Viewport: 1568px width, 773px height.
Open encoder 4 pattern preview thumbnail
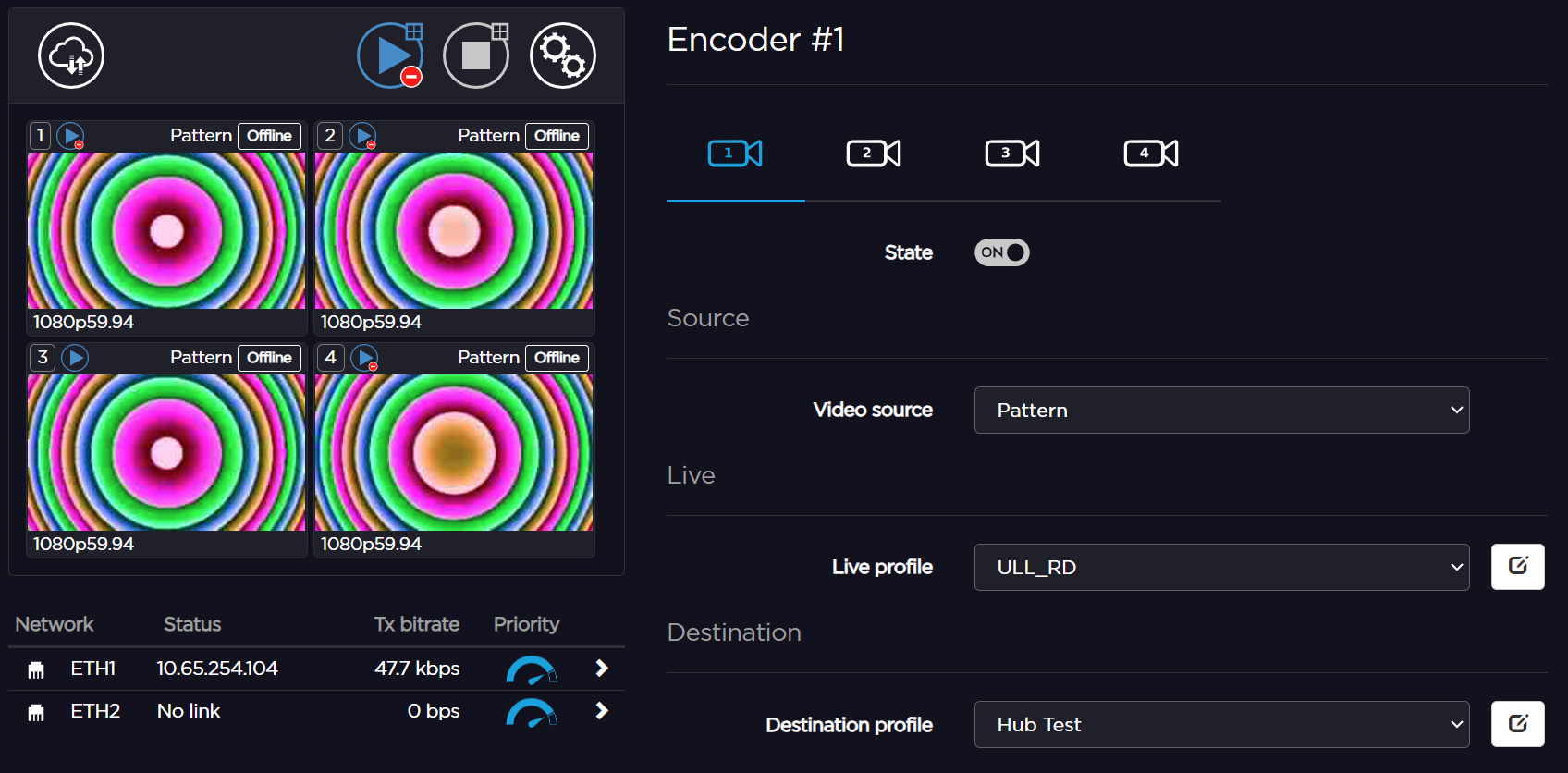pos(454,452)
